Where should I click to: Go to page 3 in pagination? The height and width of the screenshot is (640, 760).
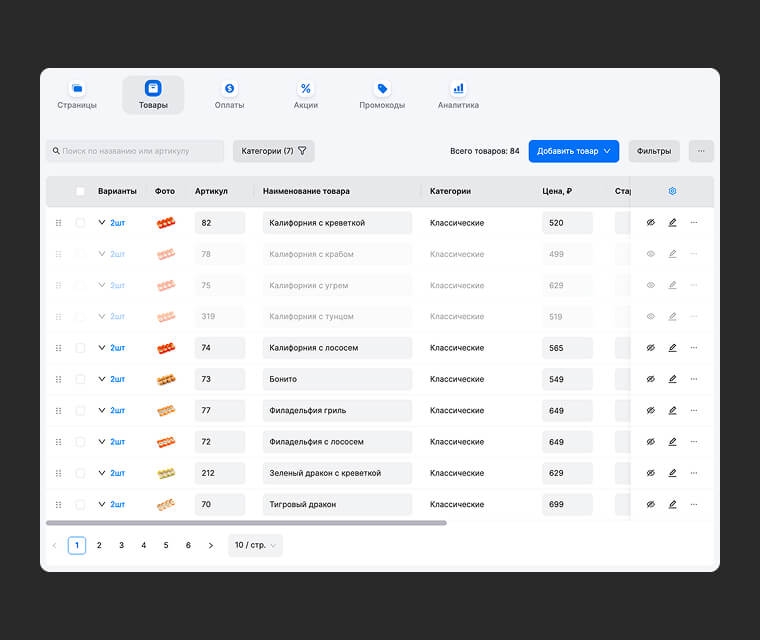(121, 545)
